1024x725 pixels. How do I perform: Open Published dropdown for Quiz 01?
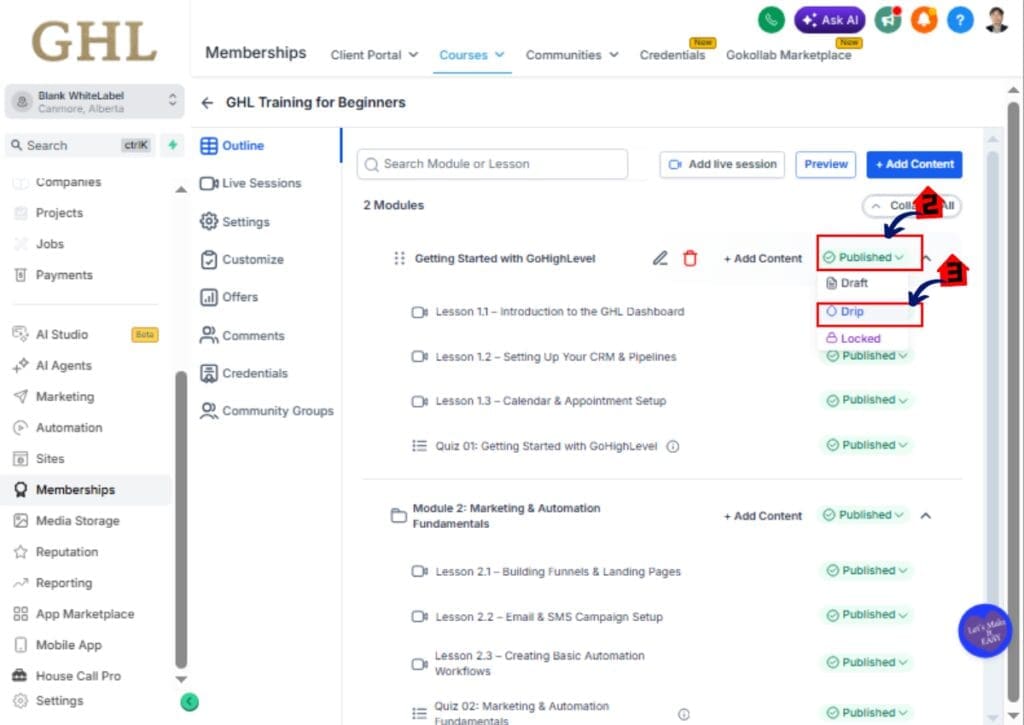[867, 445]
